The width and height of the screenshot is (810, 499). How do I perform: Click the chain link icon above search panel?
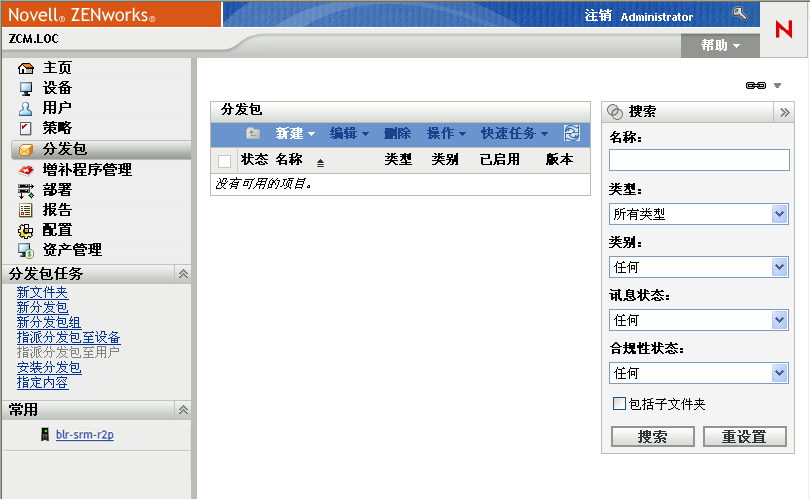(x=756, y=85)
